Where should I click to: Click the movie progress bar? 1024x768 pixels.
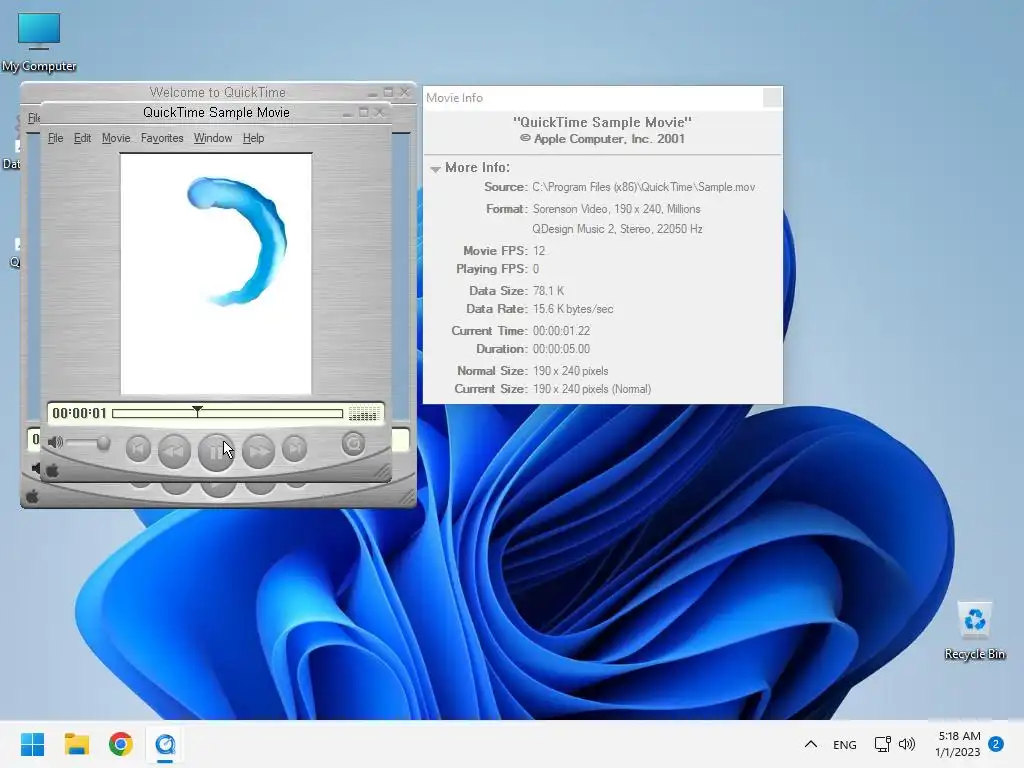pyautogui.click(x=227, y=413)
